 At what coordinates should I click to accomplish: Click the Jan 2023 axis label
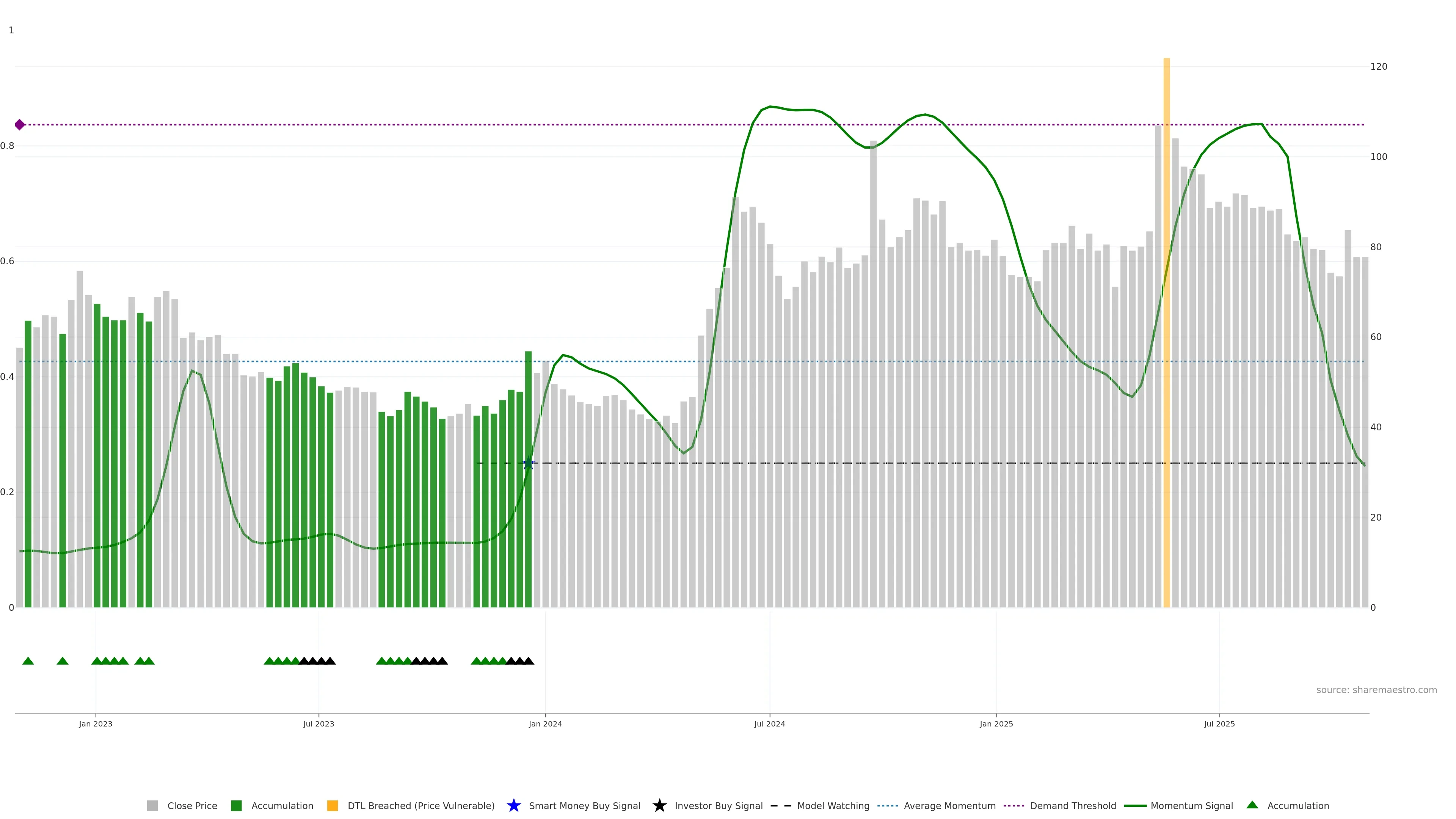(96, 723)
